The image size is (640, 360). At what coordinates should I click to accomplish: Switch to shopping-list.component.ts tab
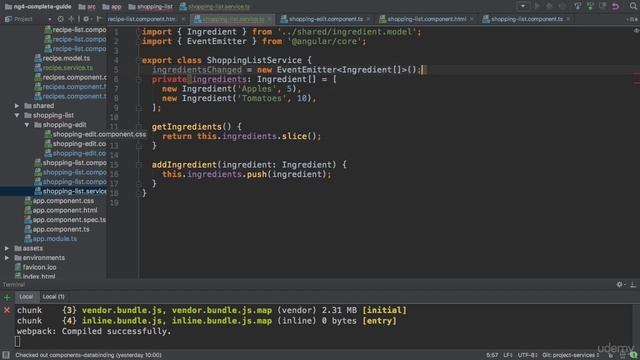click(527, 19)
